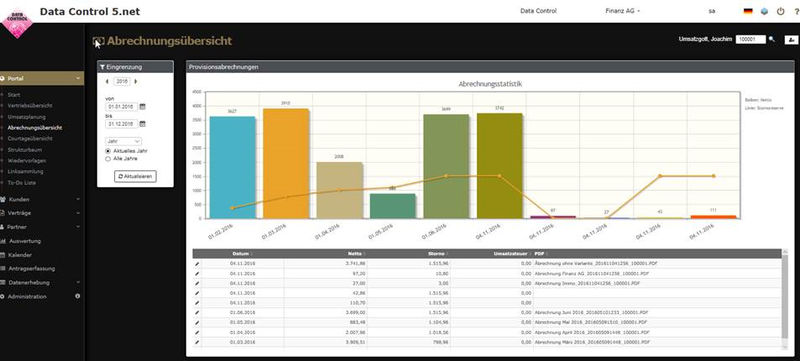Edit the 01.06.2016 row with pencil
Image resolution: width=800 pixels, height=361 pixels.
[197, 313]
